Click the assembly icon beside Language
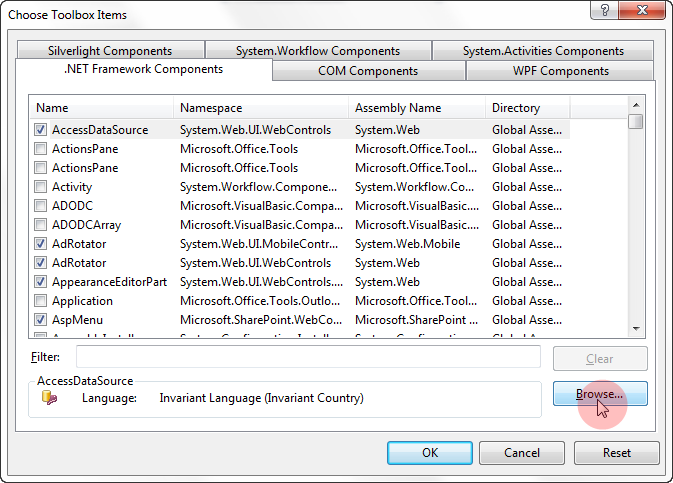This screenshot has height=483, width=673. pyautogui.click(x=49, y=398)
